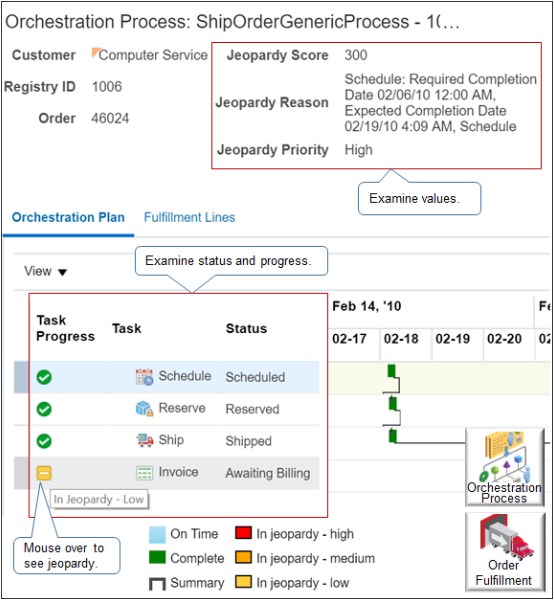Click the Summary legend bracket symbol
554x600 pixels.
157,584
